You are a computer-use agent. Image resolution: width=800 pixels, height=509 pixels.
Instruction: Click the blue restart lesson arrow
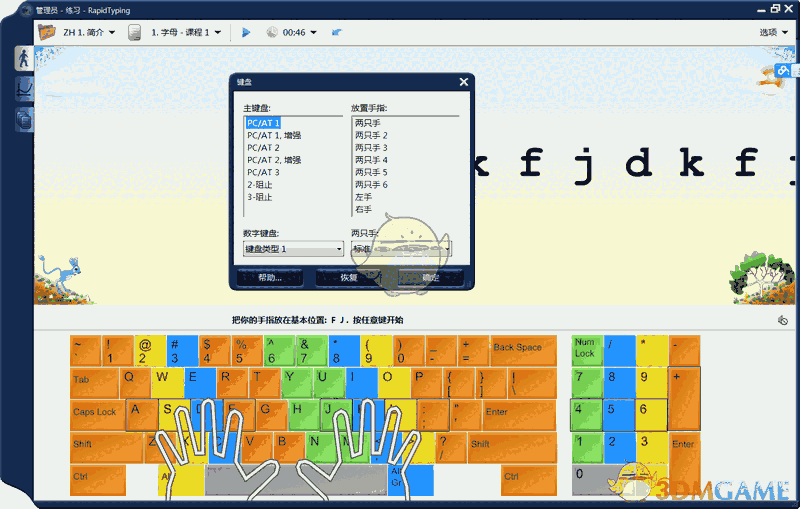click(336, 32)
